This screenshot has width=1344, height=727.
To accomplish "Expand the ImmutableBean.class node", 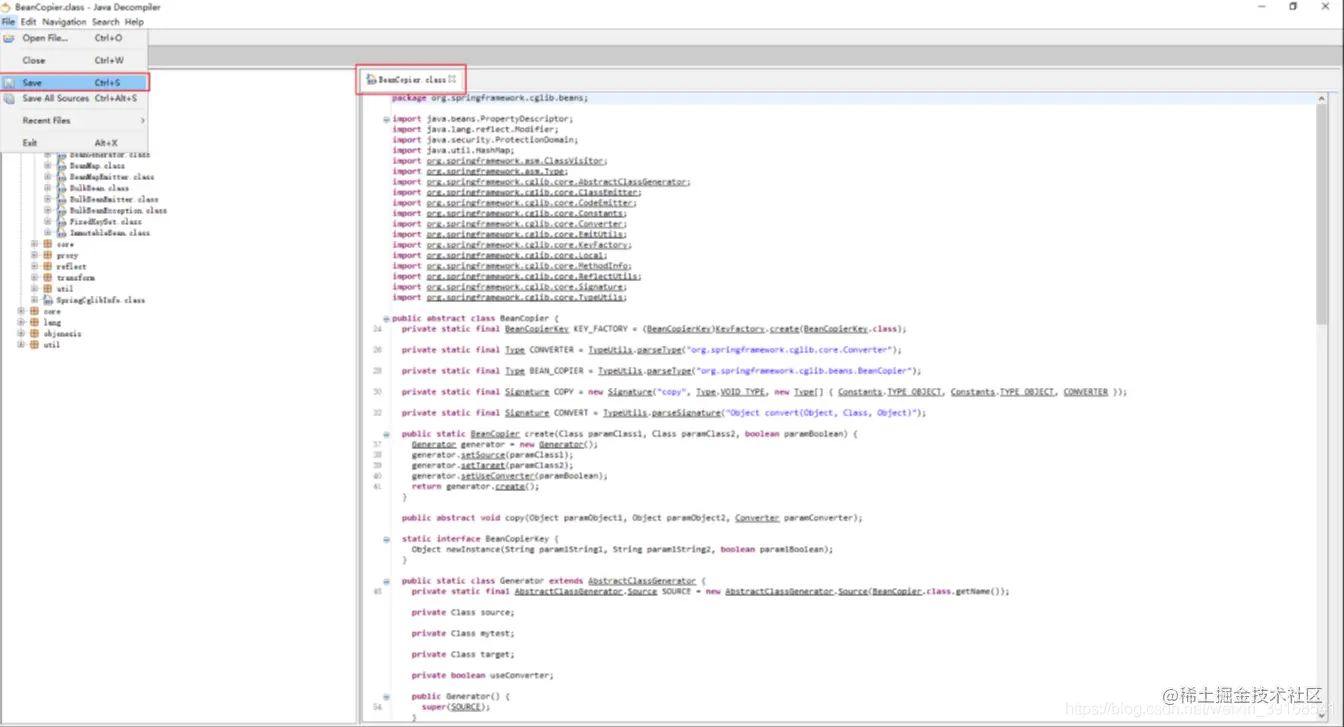I will (47, 232).
